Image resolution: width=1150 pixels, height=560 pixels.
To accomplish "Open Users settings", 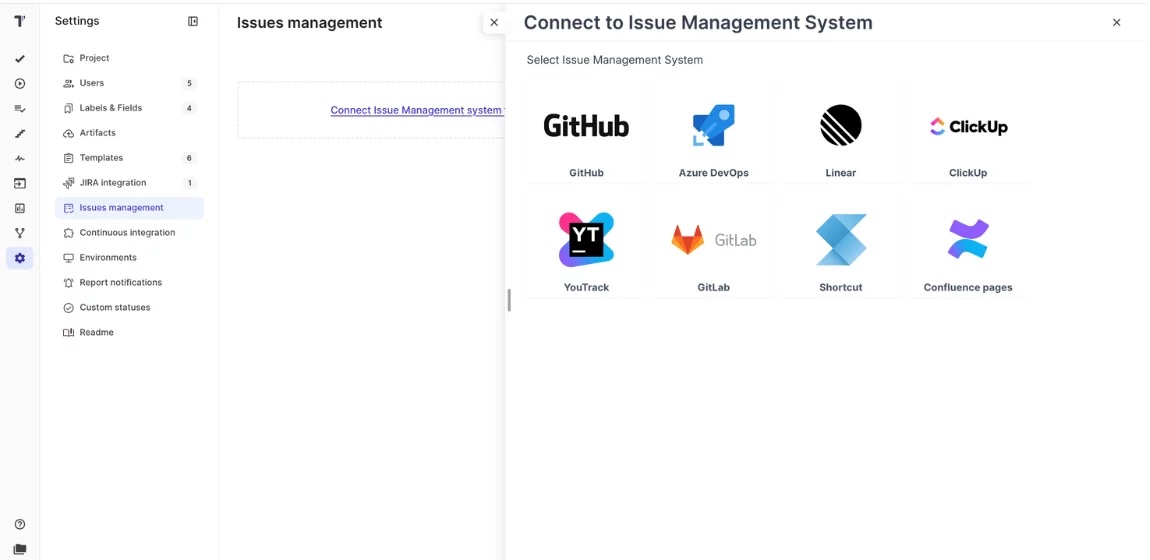I will pyautogui.click(x=130, y=84).
